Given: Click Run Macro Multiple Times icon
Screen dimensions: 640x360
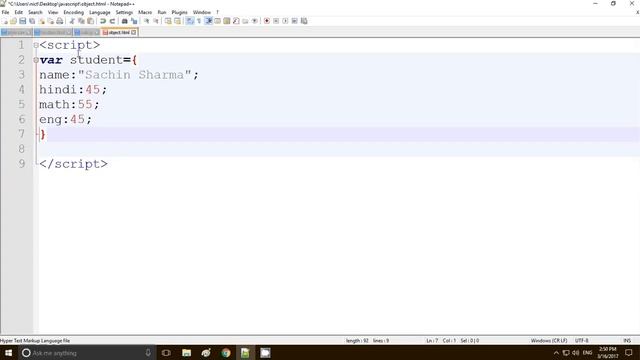Looking at the screenshot, I should click(295, 21).
